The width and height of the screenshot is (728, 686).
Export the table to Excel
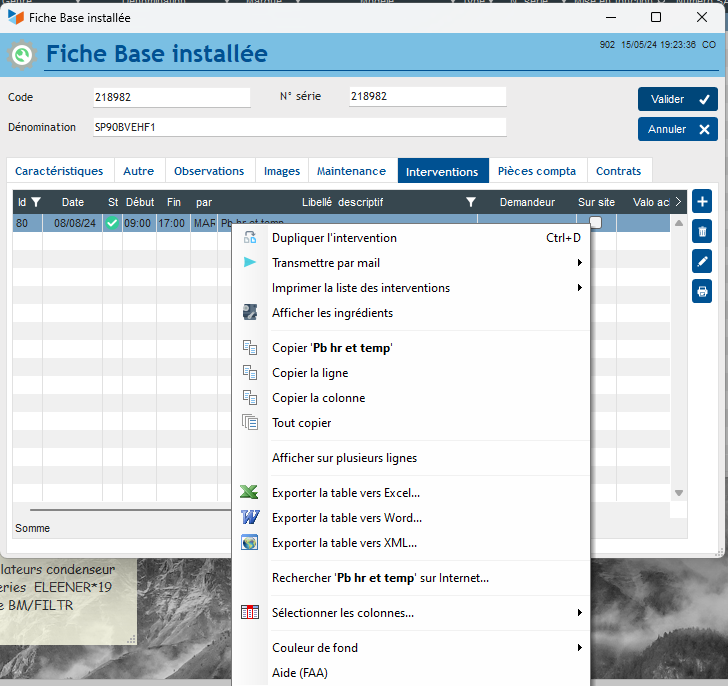[345, 493]
